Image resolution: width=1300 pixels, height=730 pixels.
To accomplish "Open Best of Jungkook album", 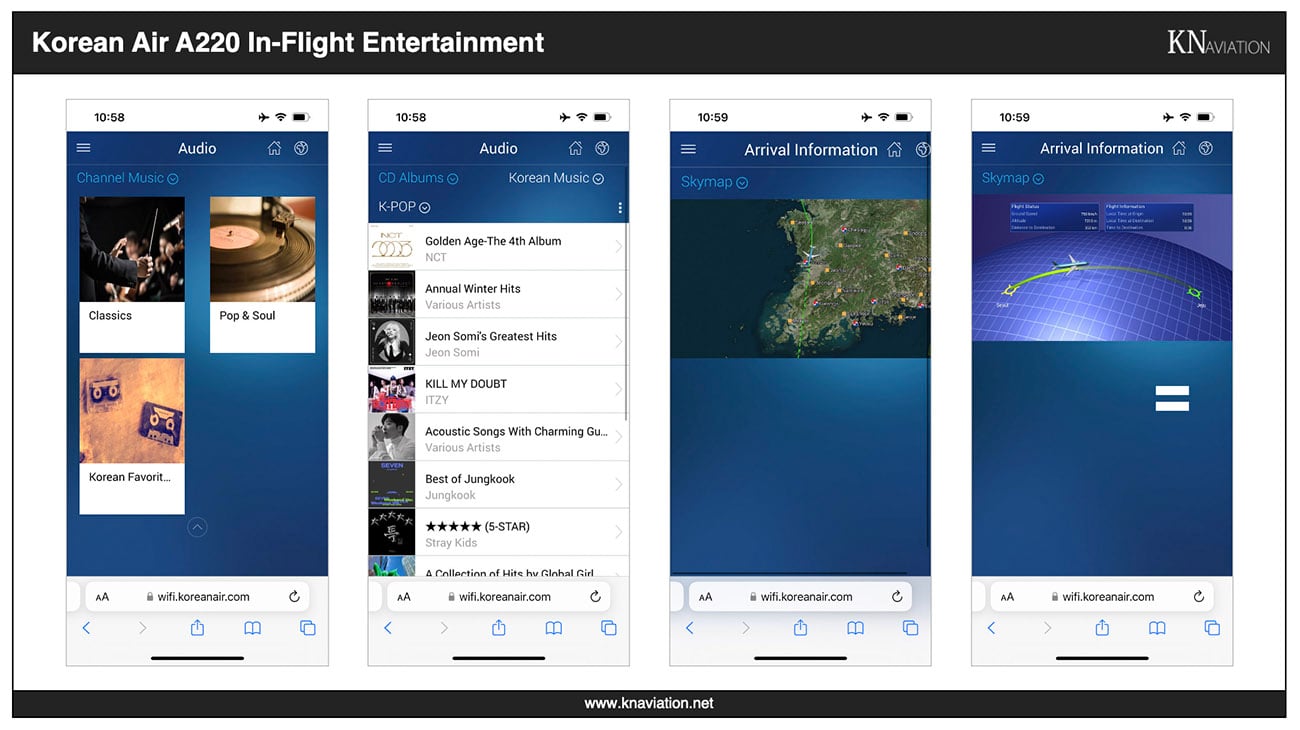I will point(498,485).
